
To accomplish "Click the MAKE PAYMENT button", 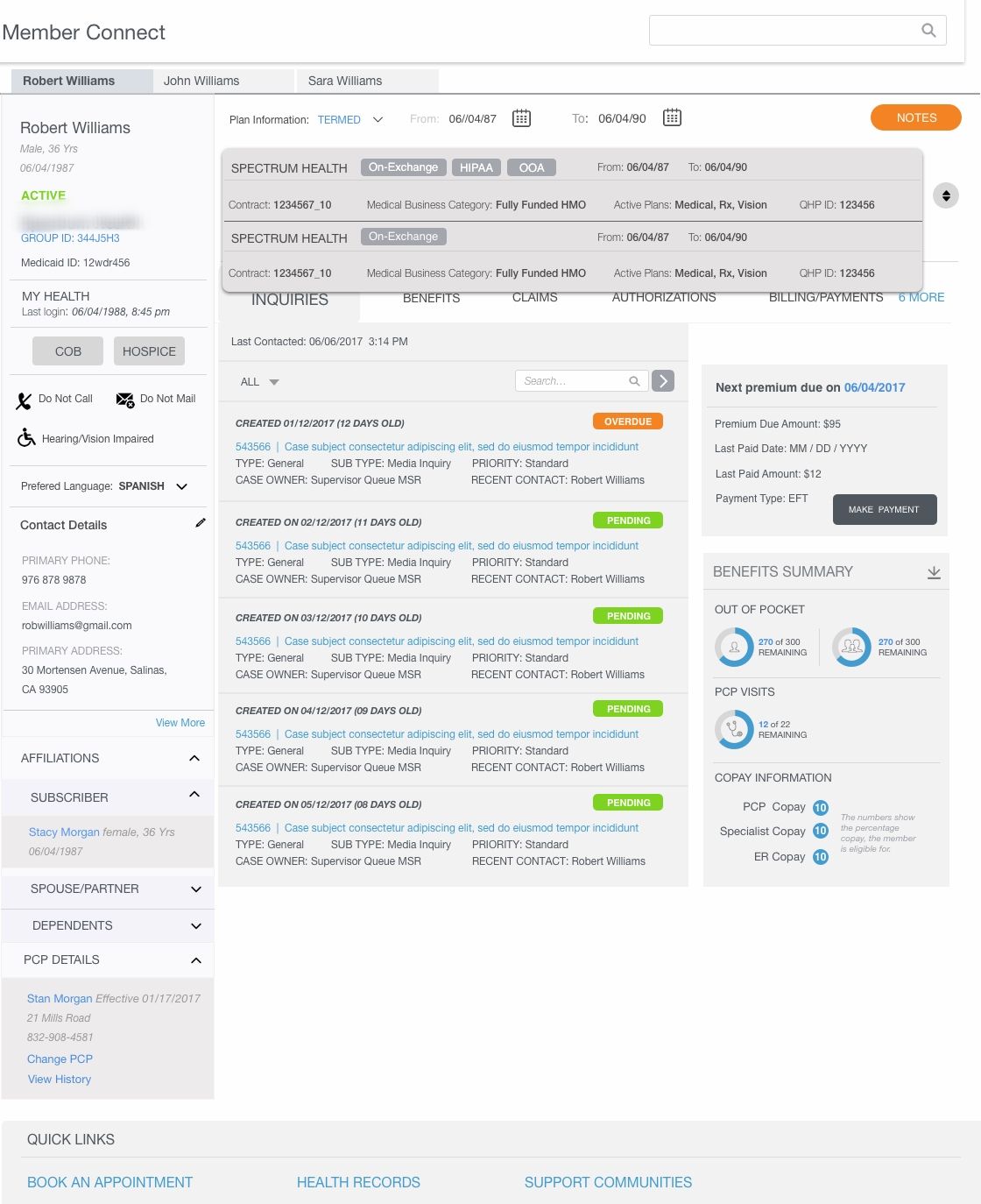I will [885, 509].
